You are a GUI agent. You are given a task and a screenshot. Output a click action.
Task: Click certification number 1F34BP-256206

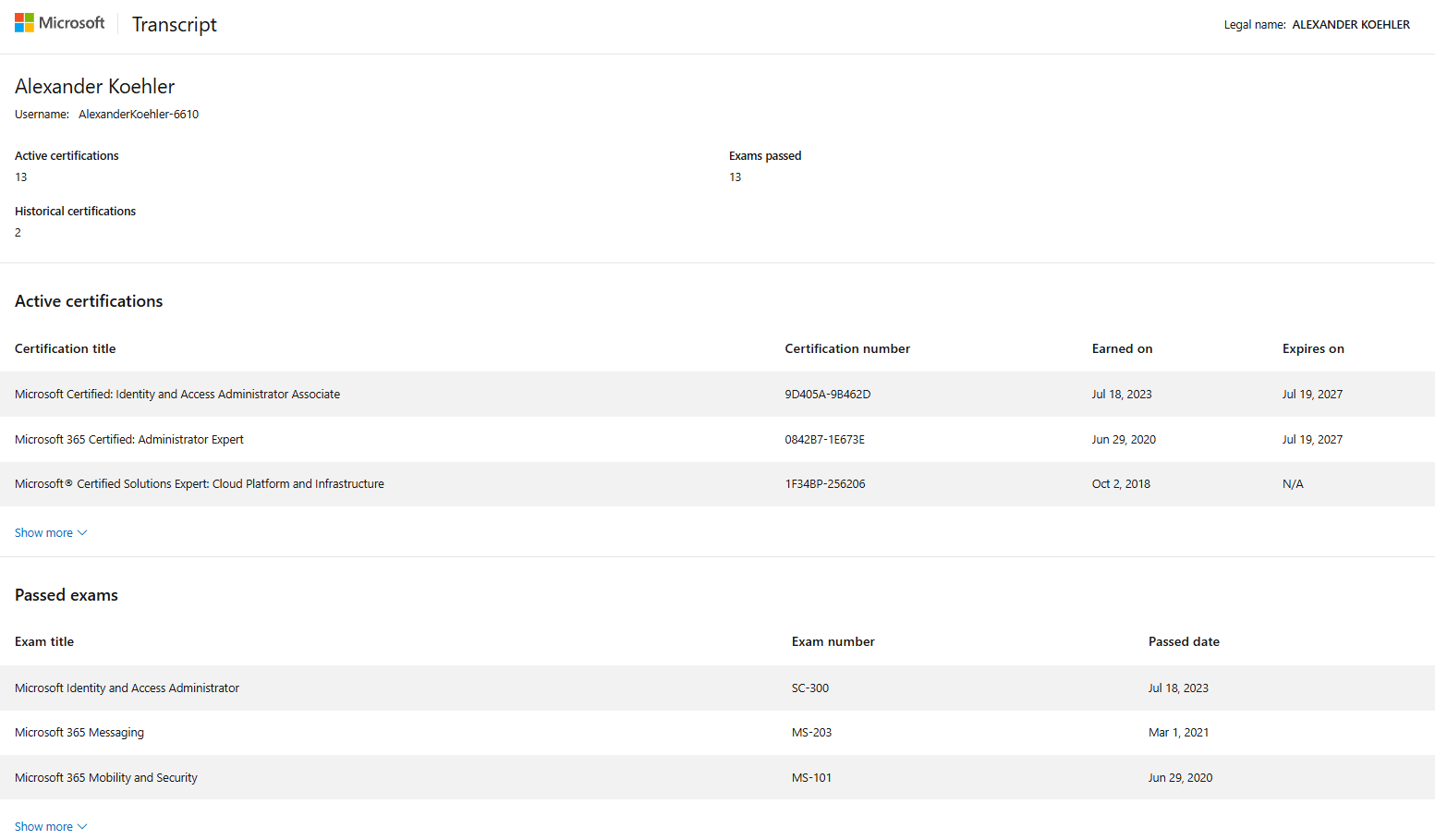click(824, 484)
